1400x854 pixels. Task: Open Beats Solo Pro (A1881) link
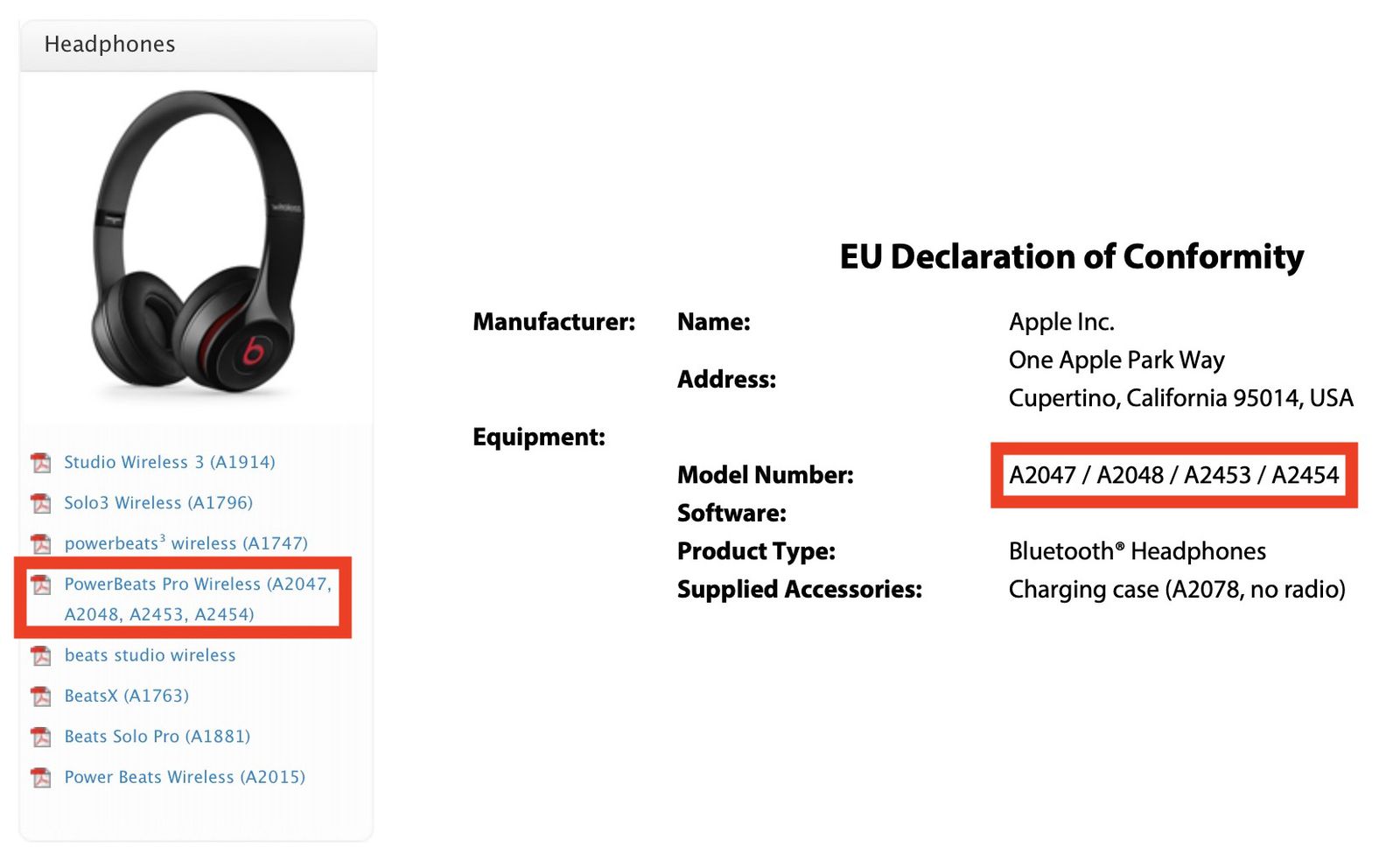pyautogui.click(x=157, y=737)
